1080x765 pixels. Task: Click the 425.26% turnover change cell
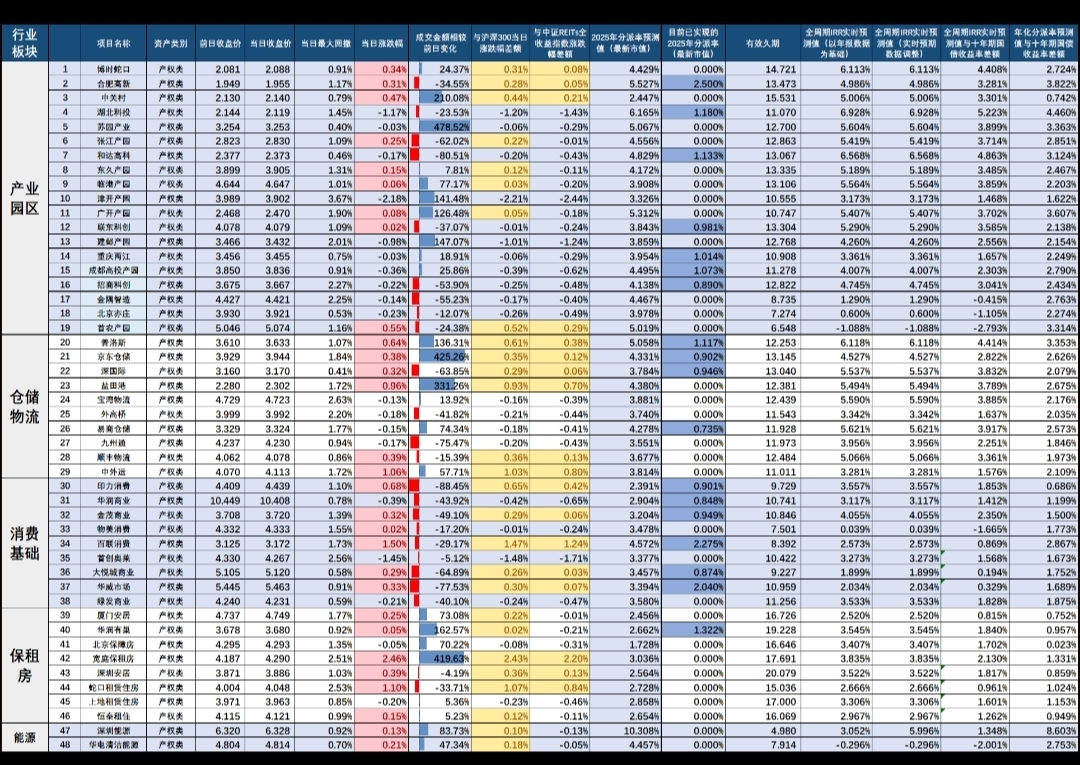[x=440, y=357]
